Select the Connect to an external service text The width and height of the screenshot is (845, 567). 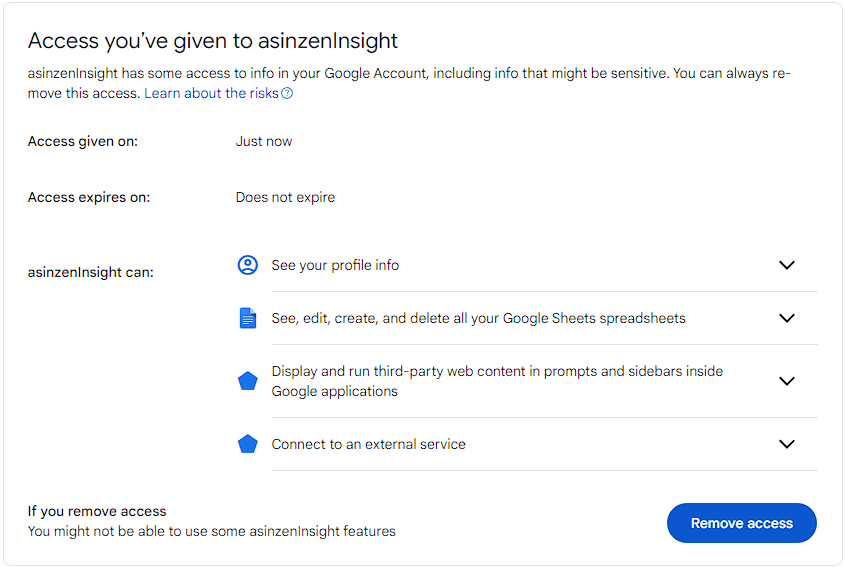click(x=368, y=444)
